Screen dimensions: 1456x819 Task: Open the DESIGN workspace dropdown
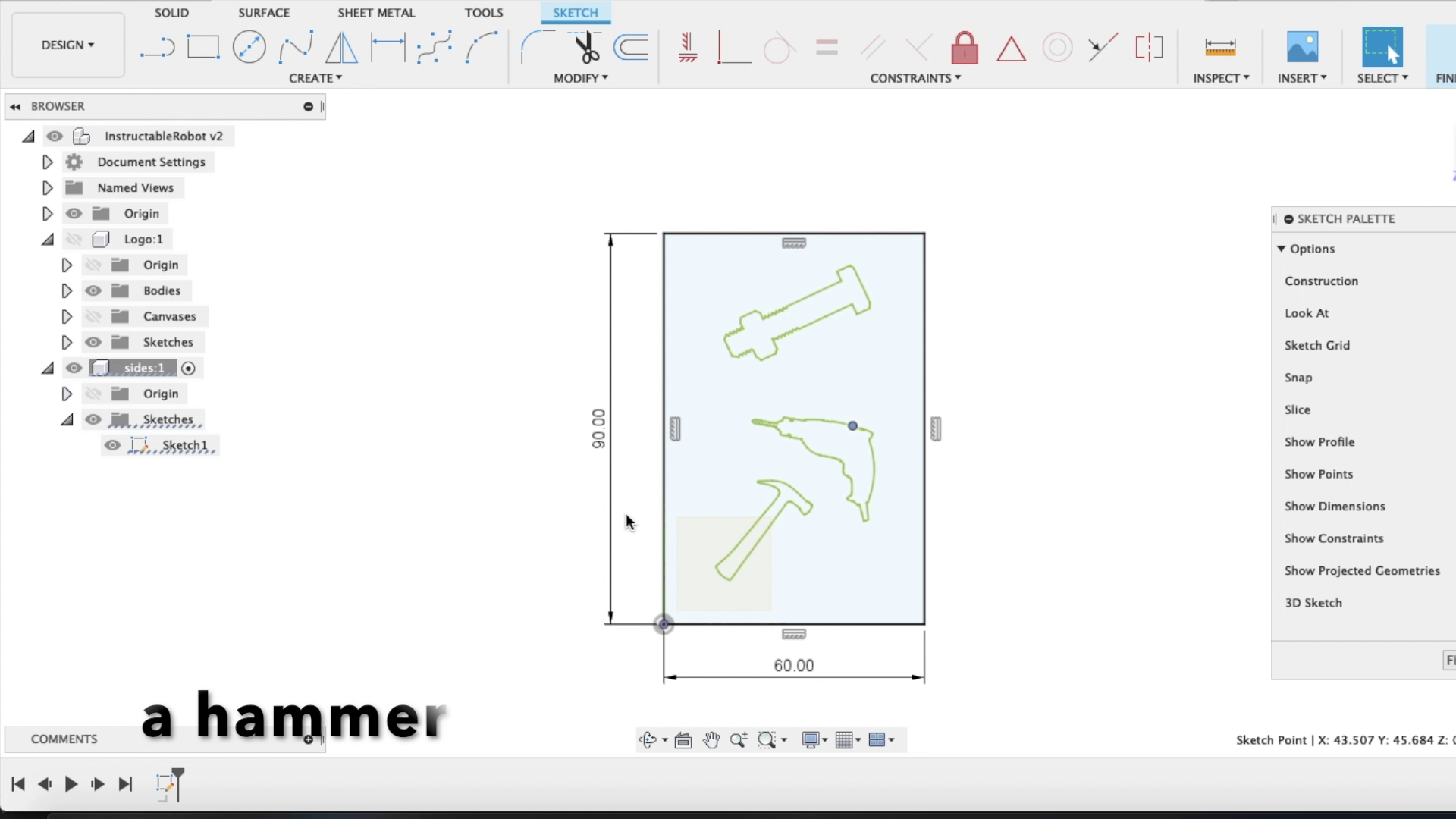[x=67, y=45]
